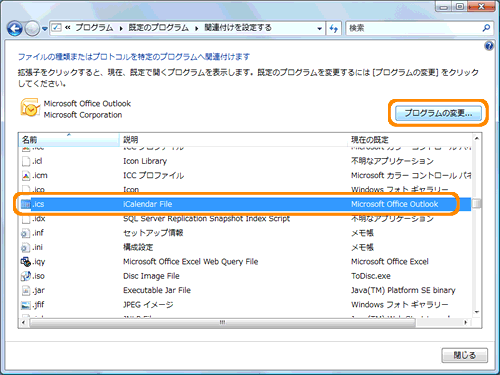Select the .icm file icon
Image resolution: width=500 pixels, height=375 pixels.
pyautogui.click(x=26, y=176)
